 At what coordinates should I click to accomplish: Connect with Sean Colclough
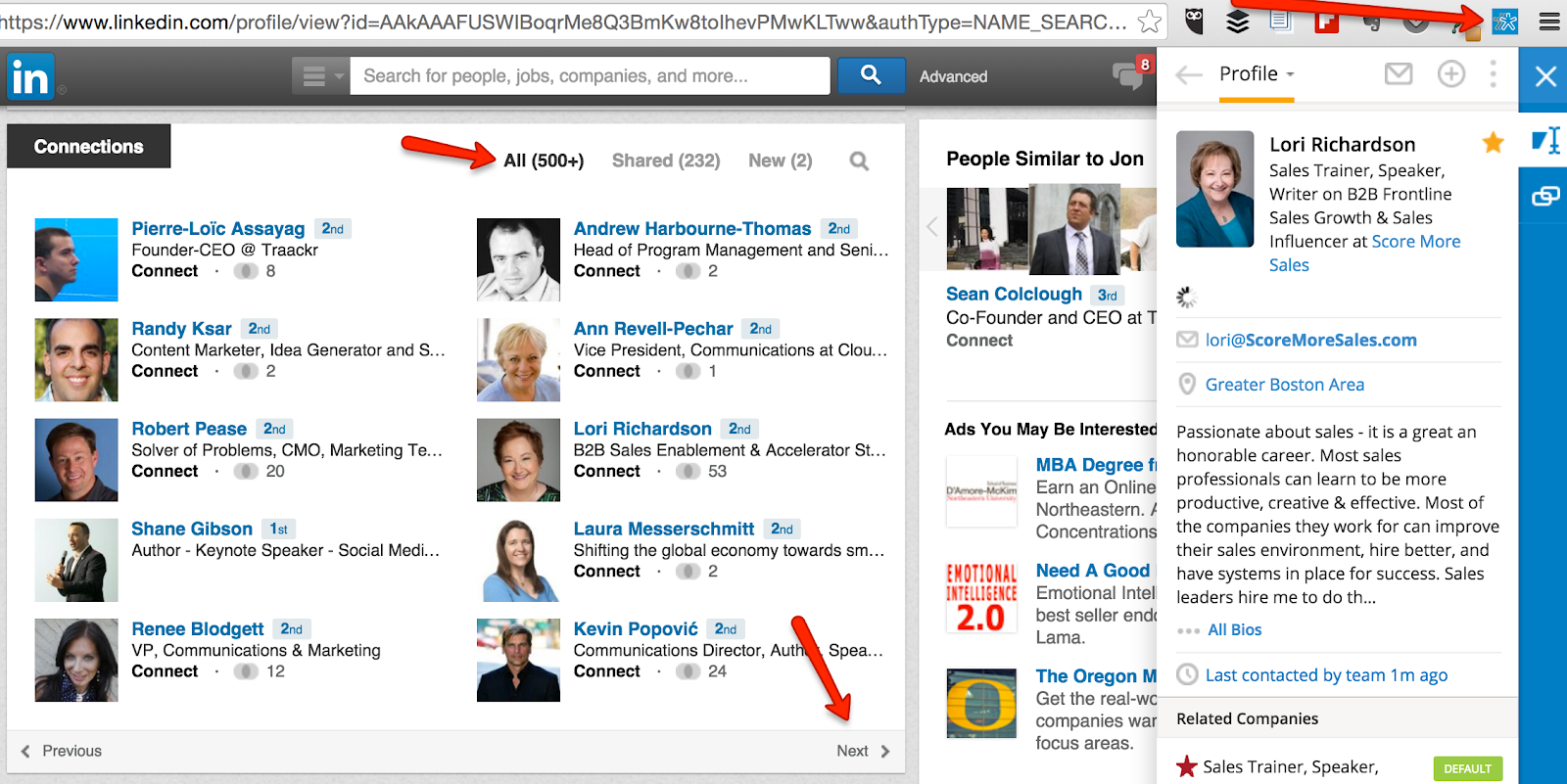click(979, 341)
